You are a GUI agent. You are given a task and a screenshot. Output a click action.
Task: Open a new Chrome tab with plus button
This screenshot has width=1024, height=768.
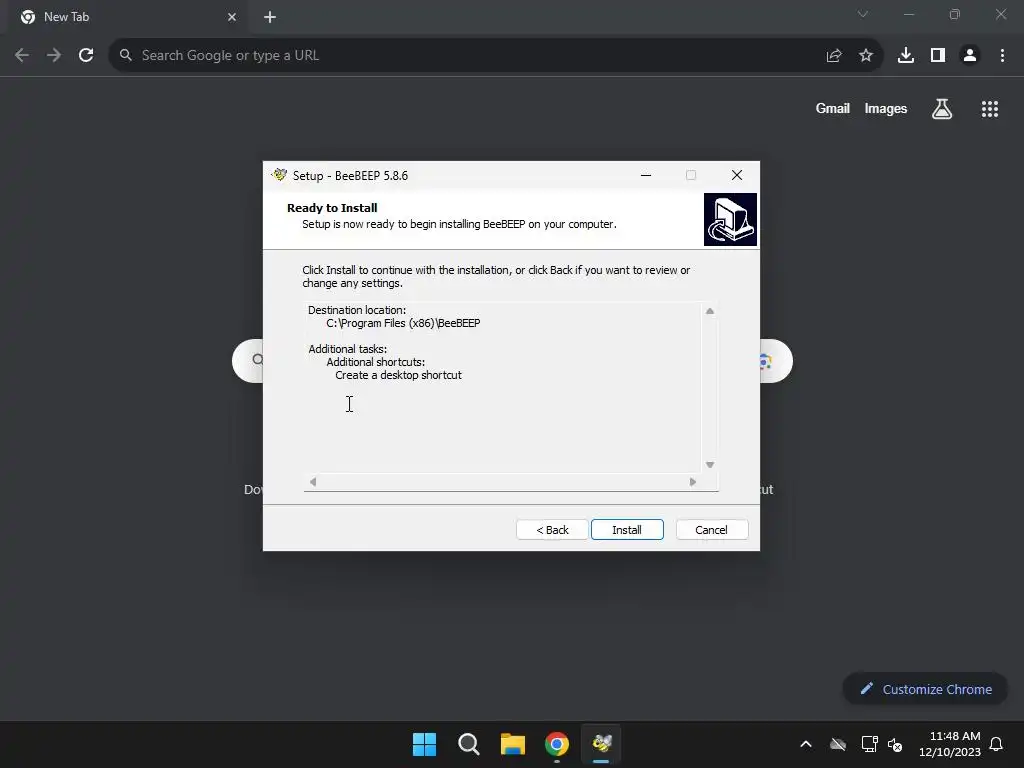[x=270, y=17]
